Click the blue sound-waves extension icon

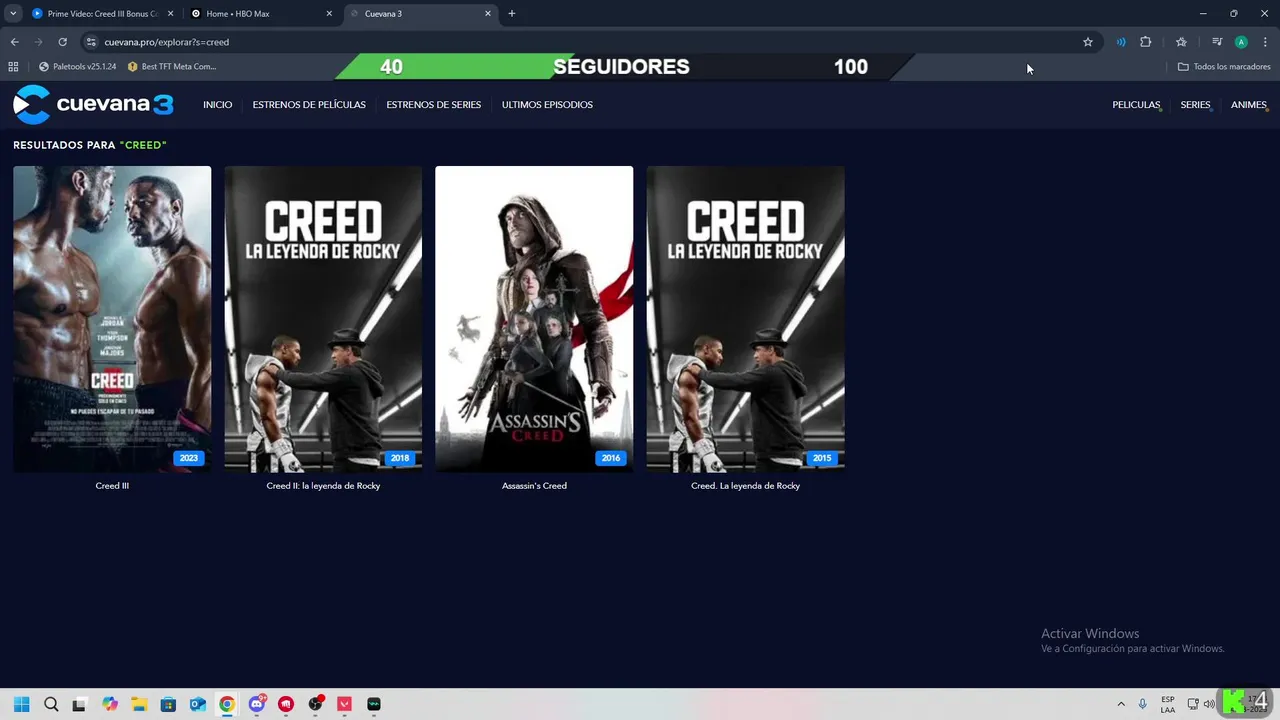click(x=1121, y=42)
